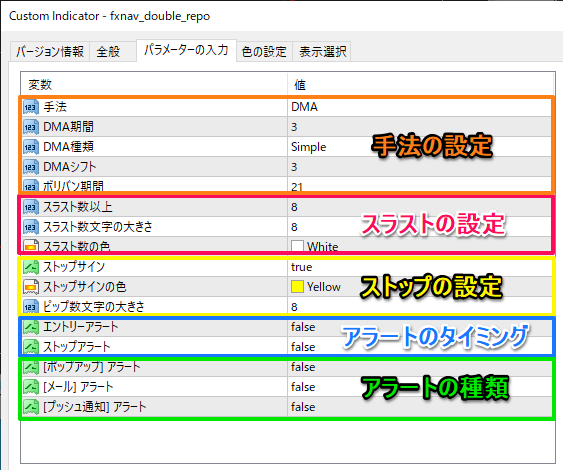The height and width of the screenshot is (470, 563).
Task: Select the [ポップアップ] アラート variable name
Action: tap(92, 367)
